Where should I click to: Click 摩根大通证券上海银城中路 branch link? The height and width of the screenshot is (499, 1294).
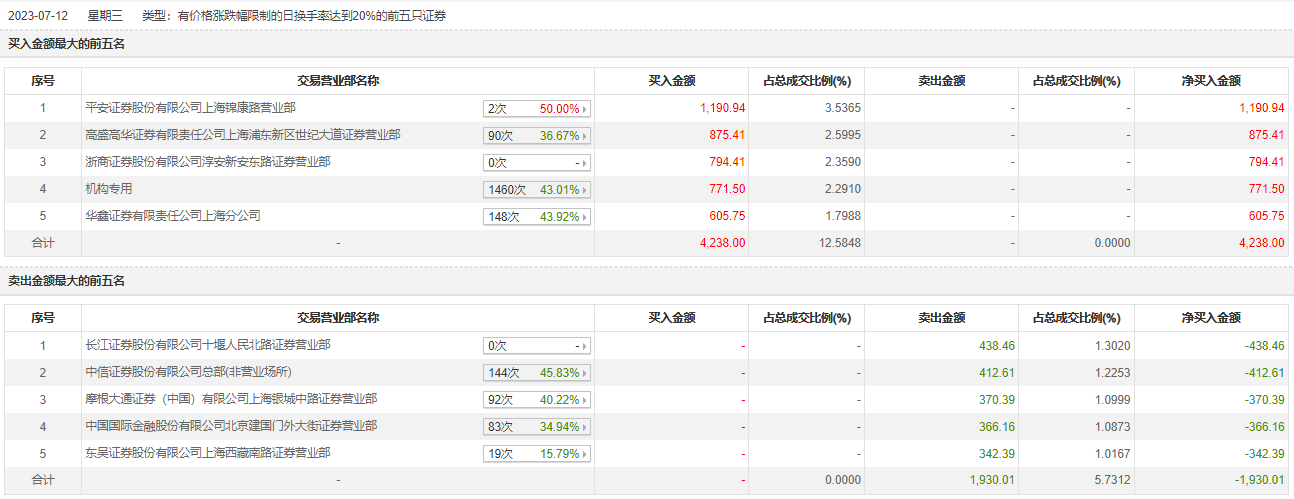[232, 399]
